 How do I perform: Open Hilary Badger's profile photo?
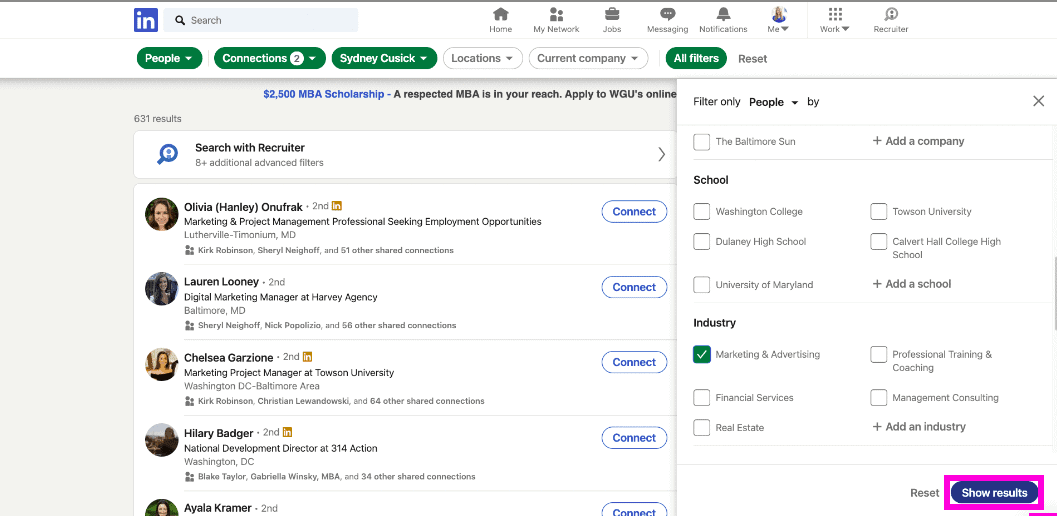pos(162,440)
